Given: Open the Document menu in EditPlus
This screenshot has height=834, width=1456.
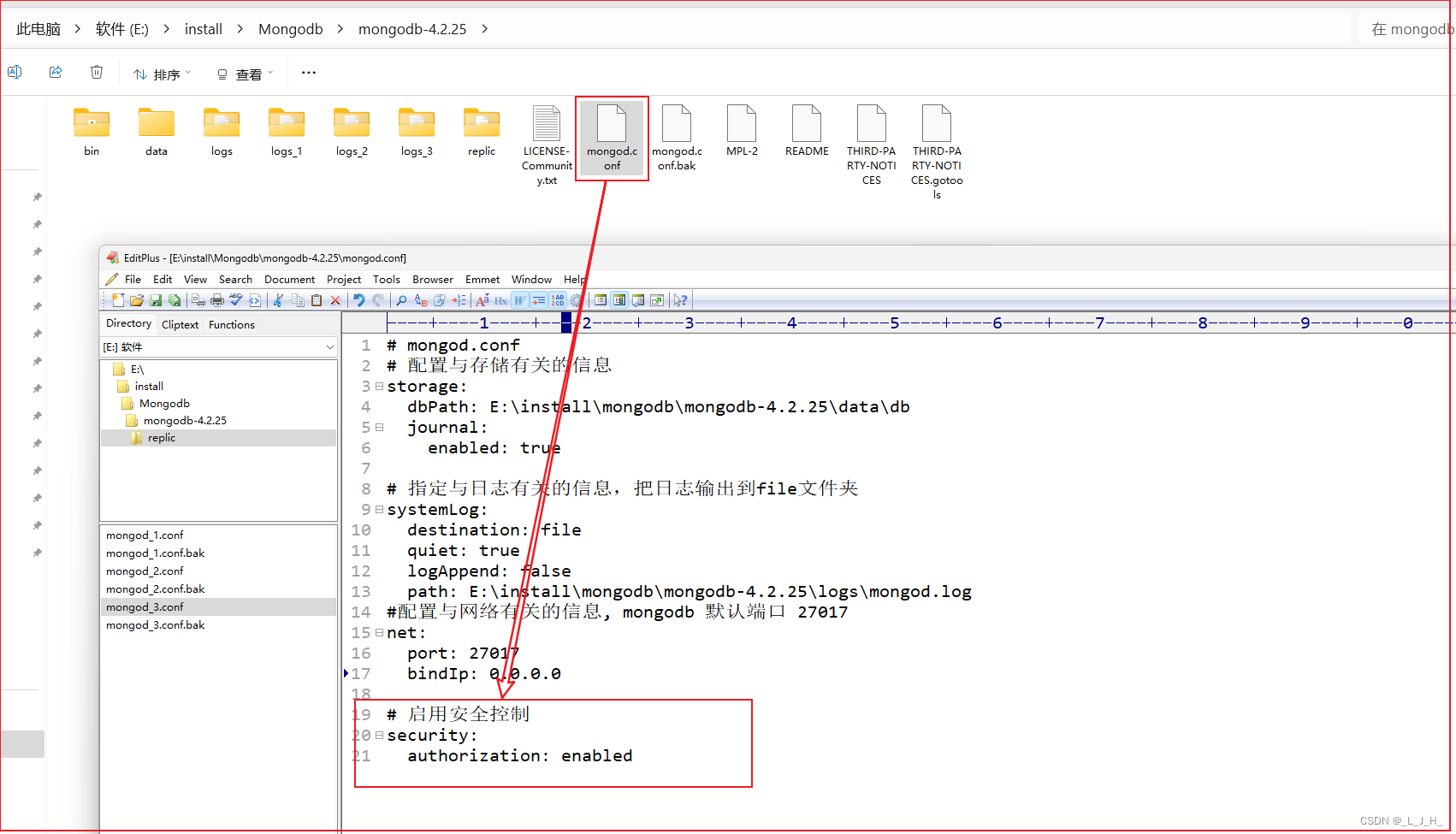Looking at the screenshot, I should pyautogui.click(x=289, y=280).
